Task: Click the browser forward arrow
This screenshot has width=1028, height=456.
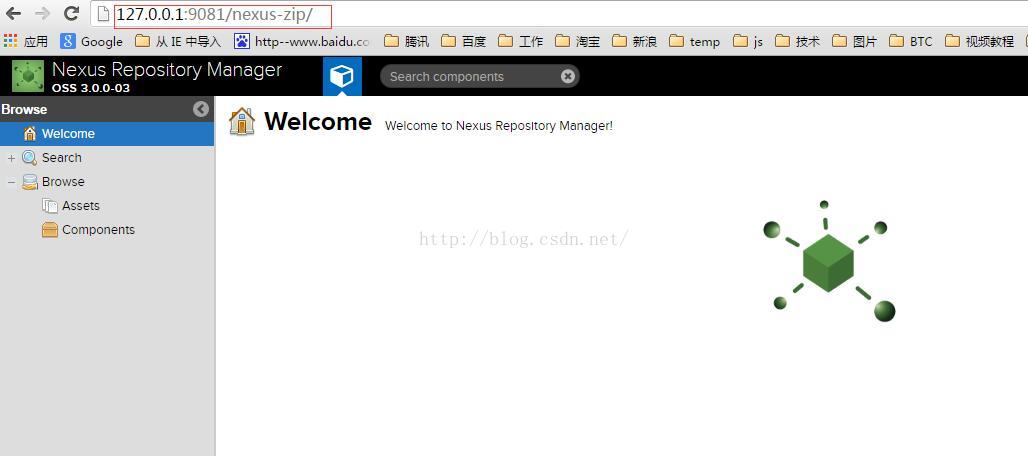Action: pos(42,14)
